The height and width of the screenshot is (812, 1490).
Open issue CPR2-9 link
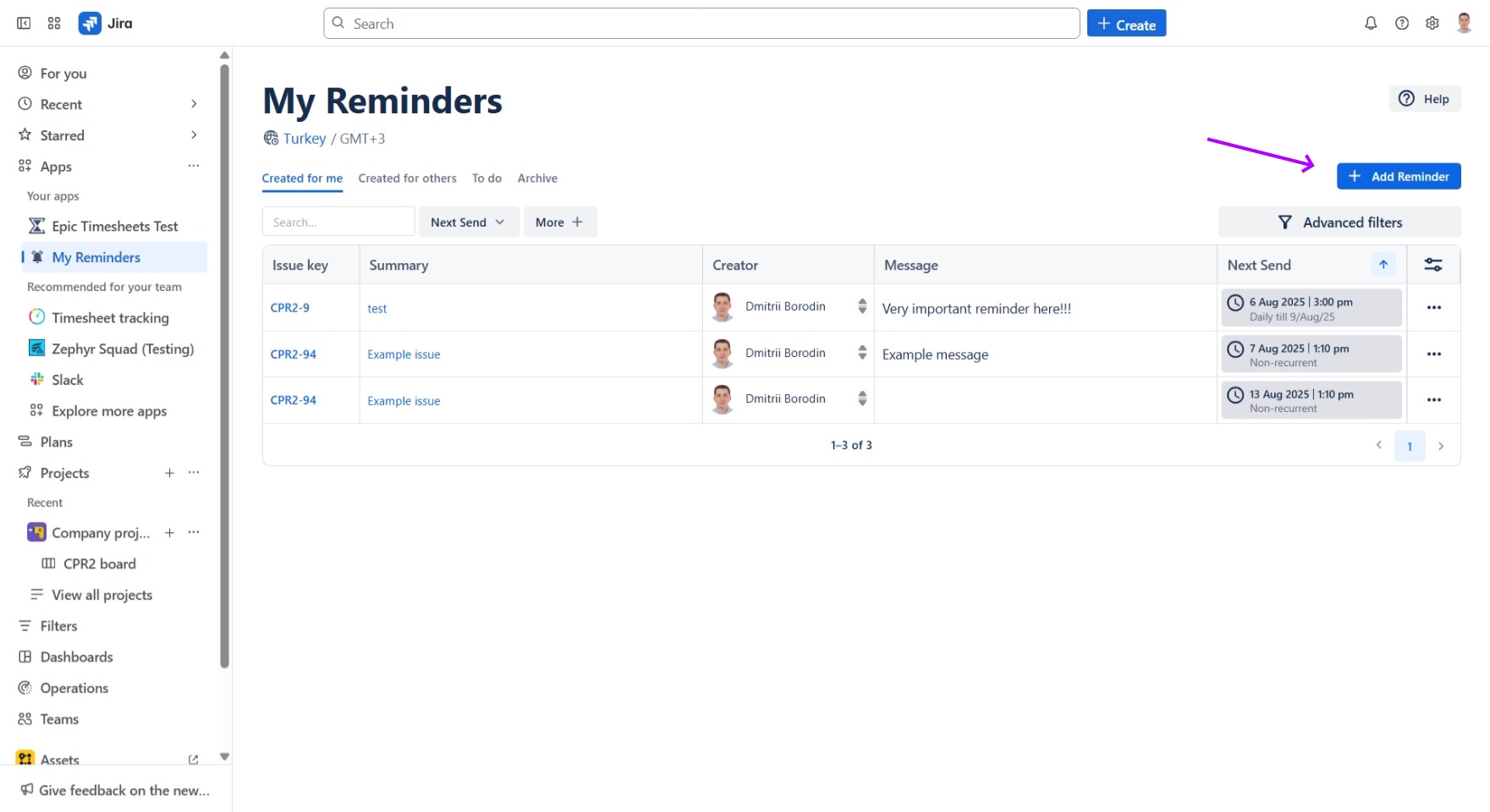point(290,308)
